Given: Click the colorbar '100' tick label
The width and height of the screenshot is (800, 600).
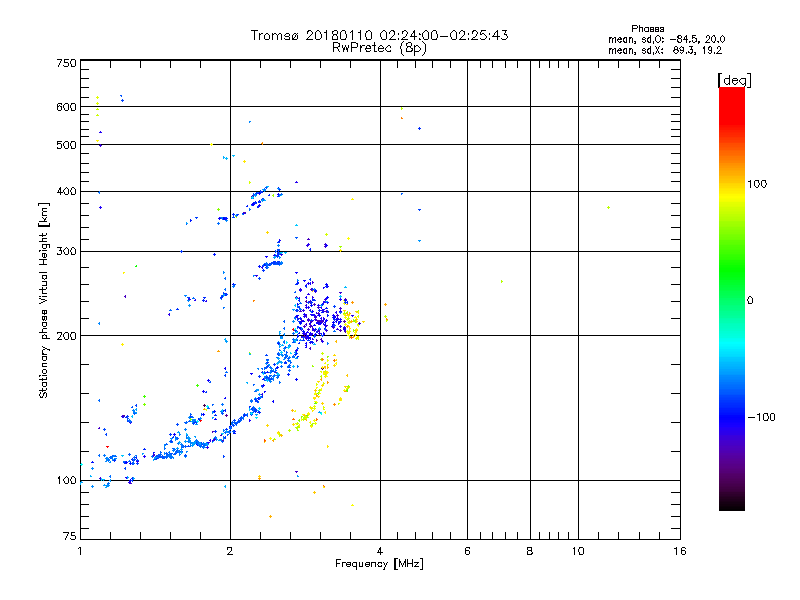Looking at the screenshot, I should [x=757, y=184].
